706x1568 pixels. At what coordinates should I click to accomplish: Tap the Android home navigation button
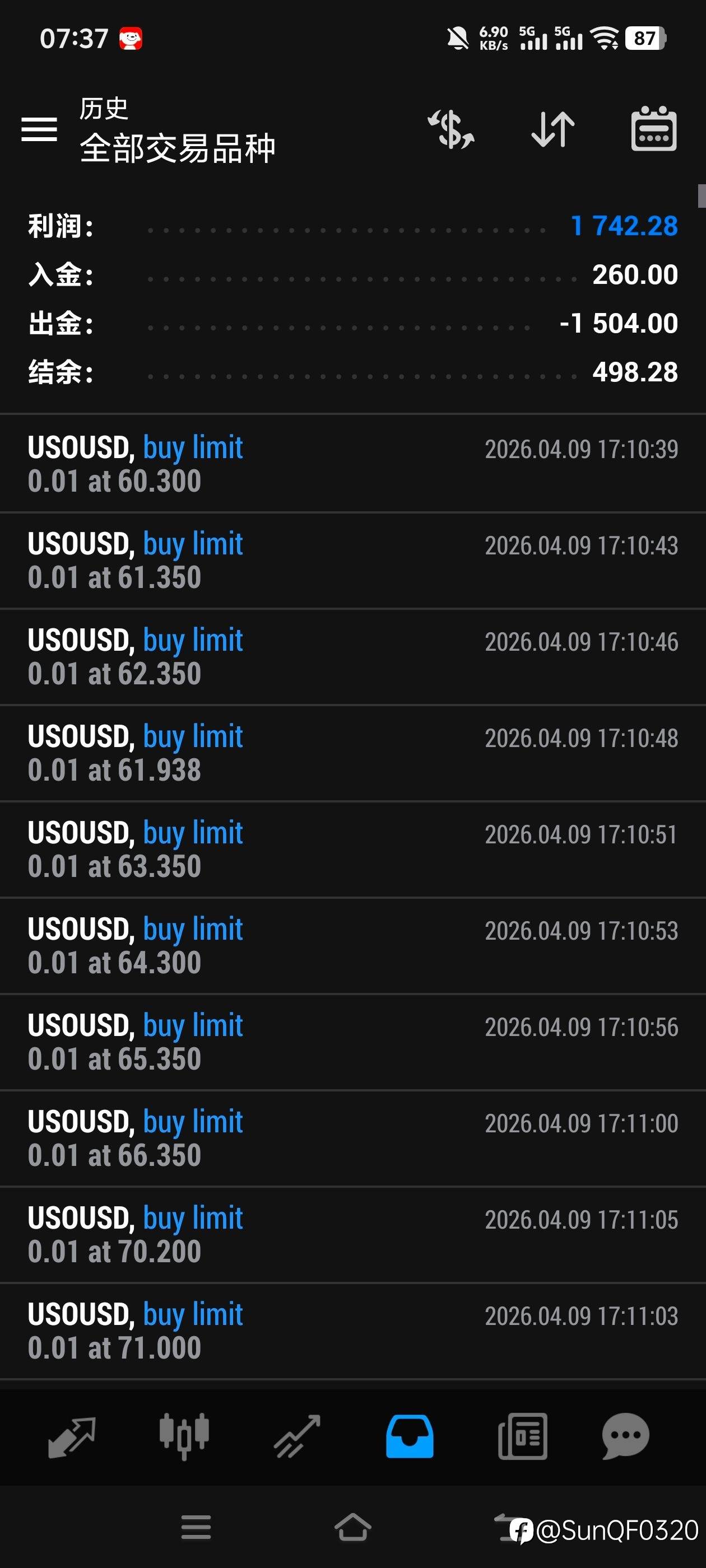(x=352, y=1527)
